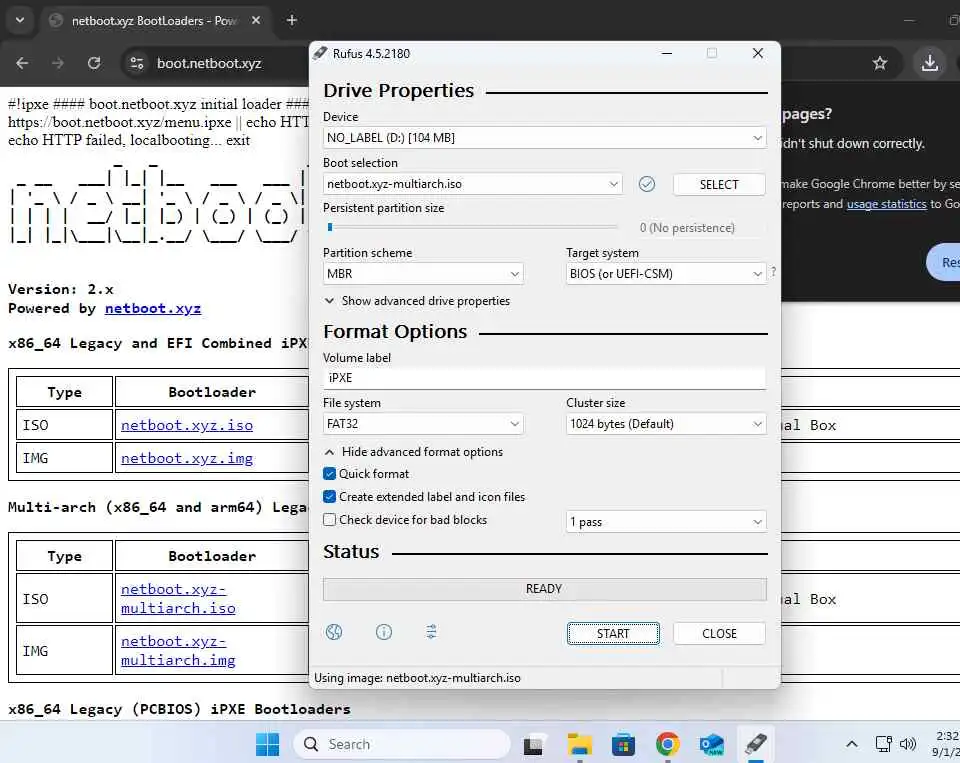Open site information icon in address bar
The image size is (960, 763).
(137, 63)
